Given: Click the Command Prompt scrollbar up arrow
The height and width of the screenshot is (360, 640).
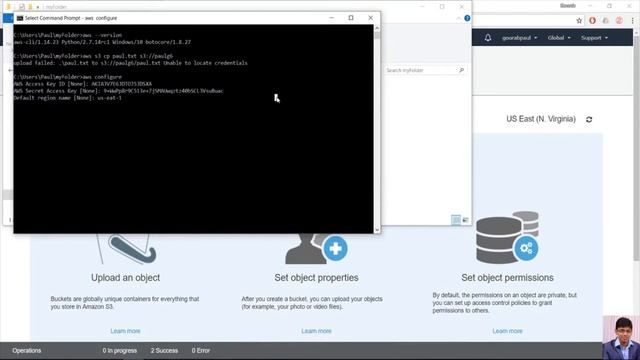Looking at the screenshot, I should pos(377,28).
